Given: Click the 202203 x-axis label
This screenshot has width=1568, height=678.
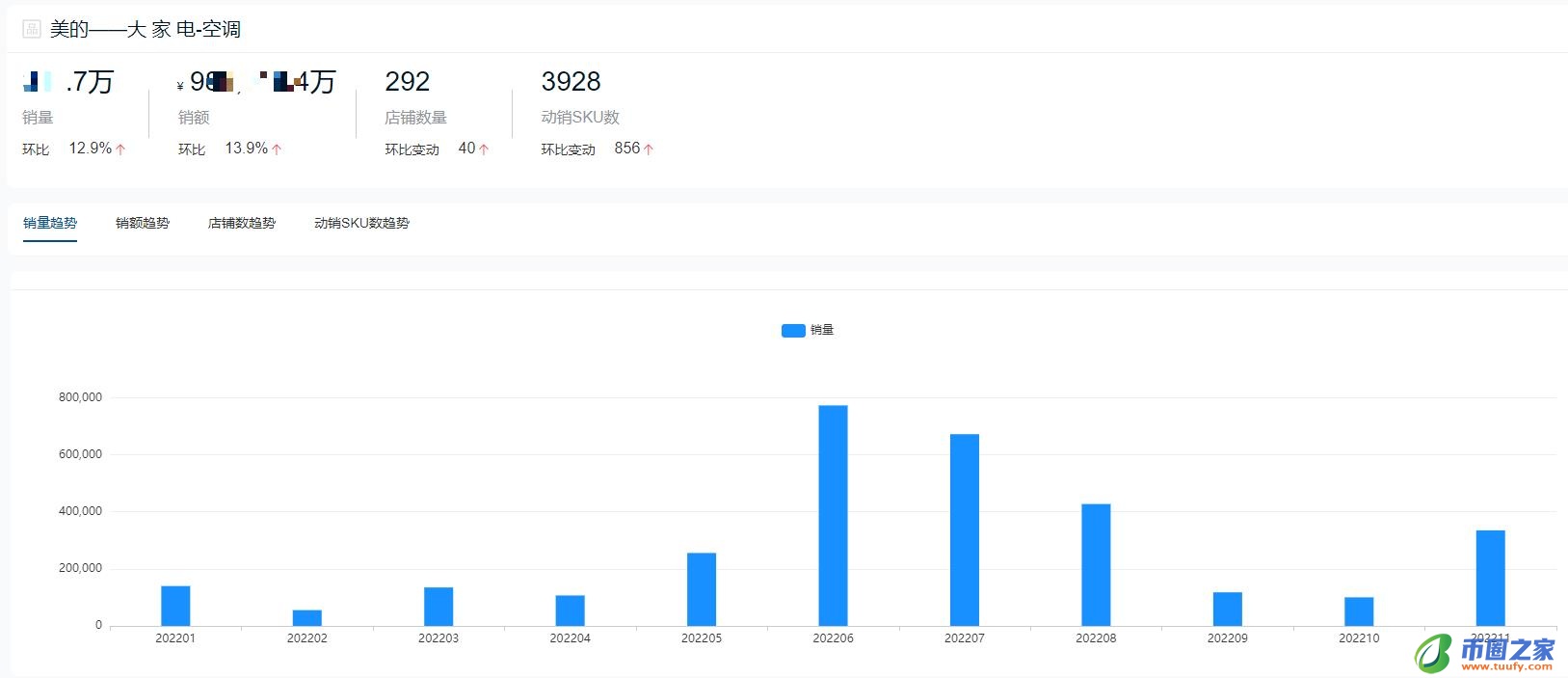Looking at the screenshot, I should pos(439,638).
